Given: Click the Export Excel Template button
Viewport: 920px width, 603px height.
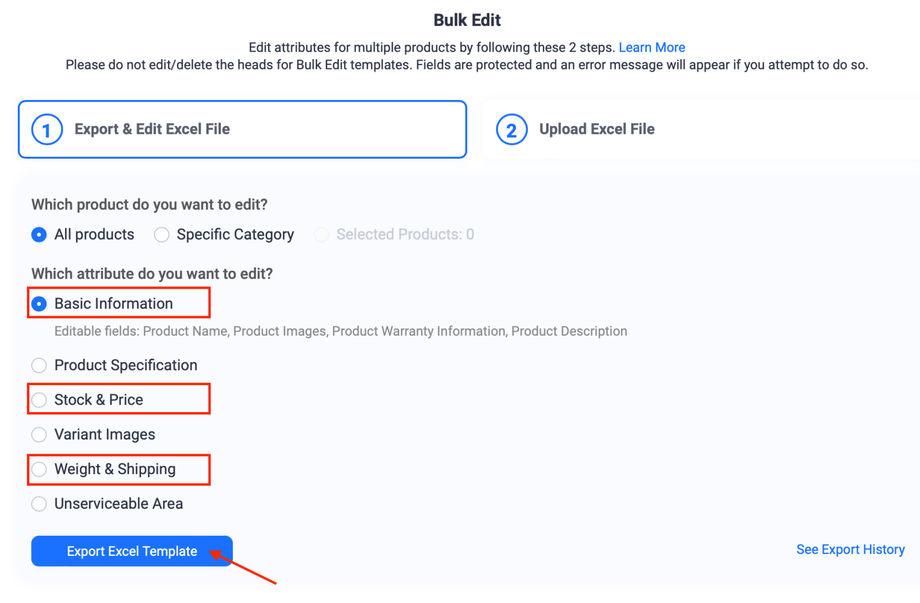Looking at the screenshot, I should [x=132, y=551].
